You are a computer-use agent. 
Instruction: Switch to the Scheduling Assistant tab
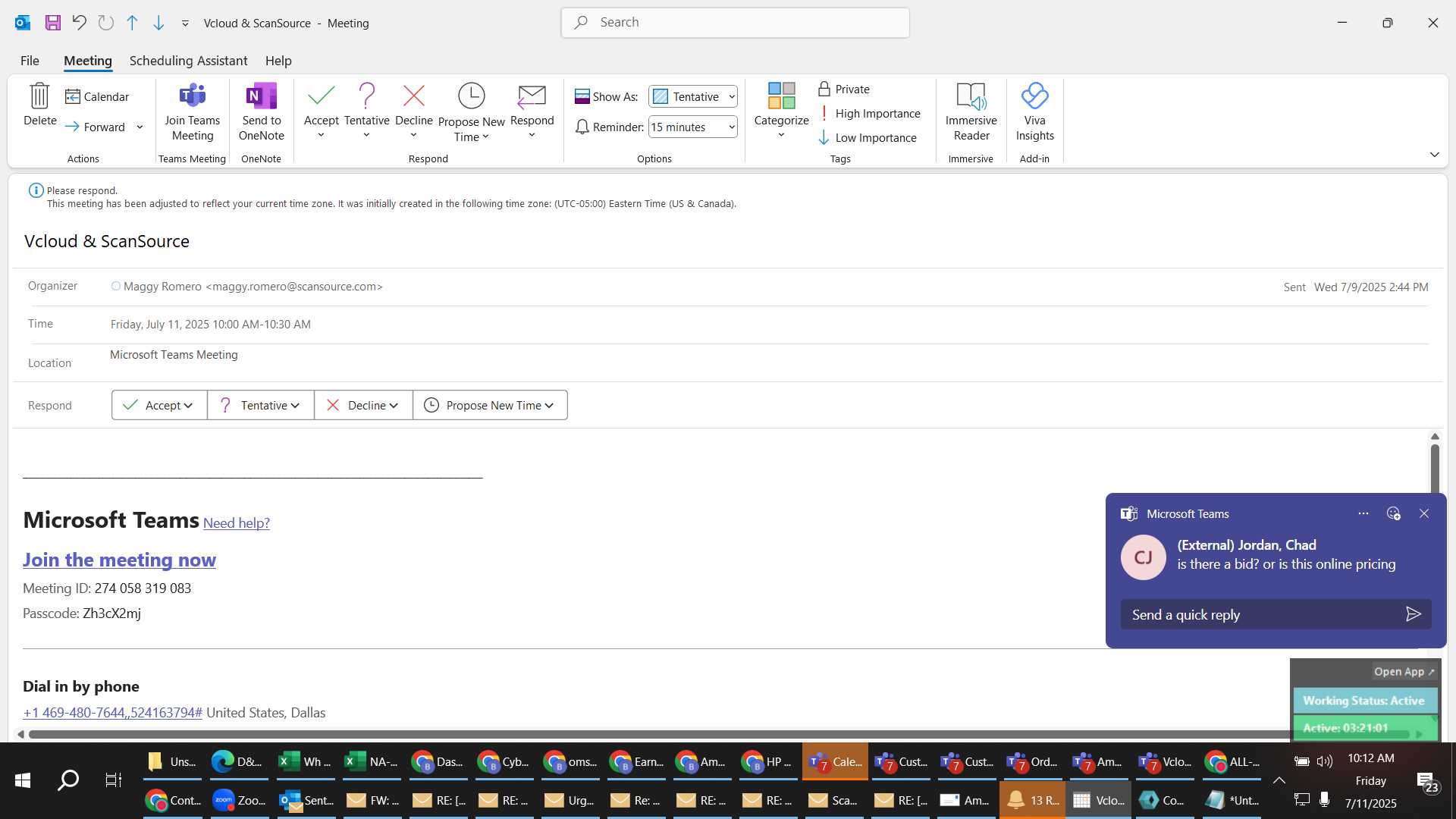[188, 61]
